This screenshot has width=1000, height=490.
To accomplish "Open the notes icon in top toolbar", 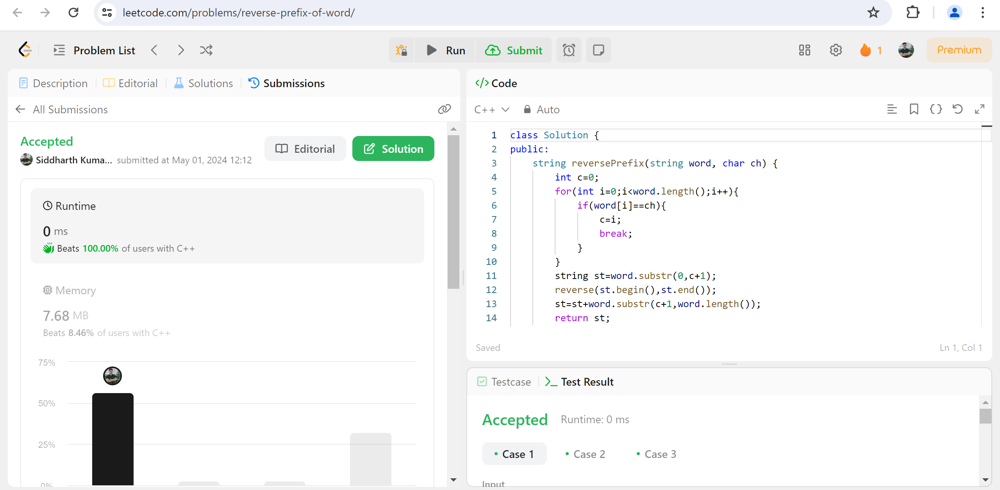I will point(598,50).
